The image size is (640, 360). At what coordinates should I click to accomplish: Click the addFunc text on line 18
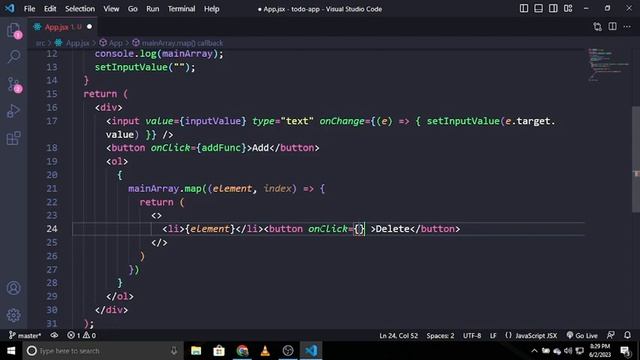click(221, 148)
